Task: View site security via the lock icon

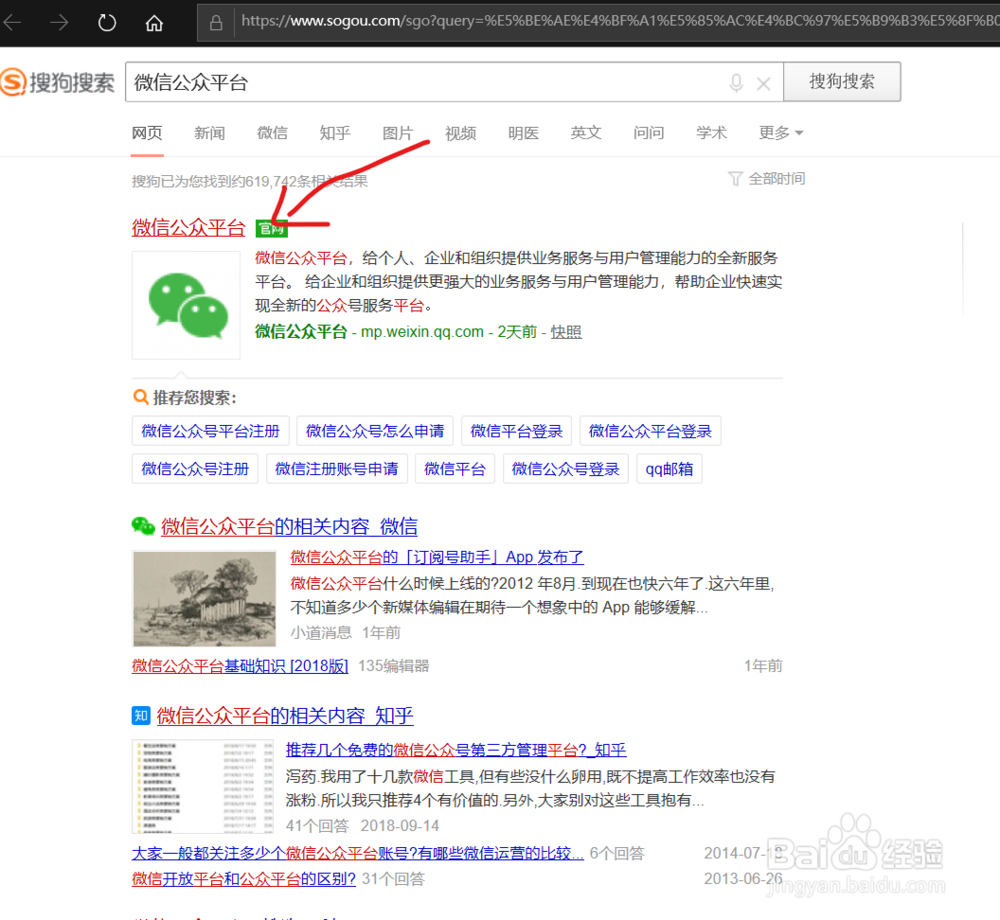Action: tap(216, 24)
